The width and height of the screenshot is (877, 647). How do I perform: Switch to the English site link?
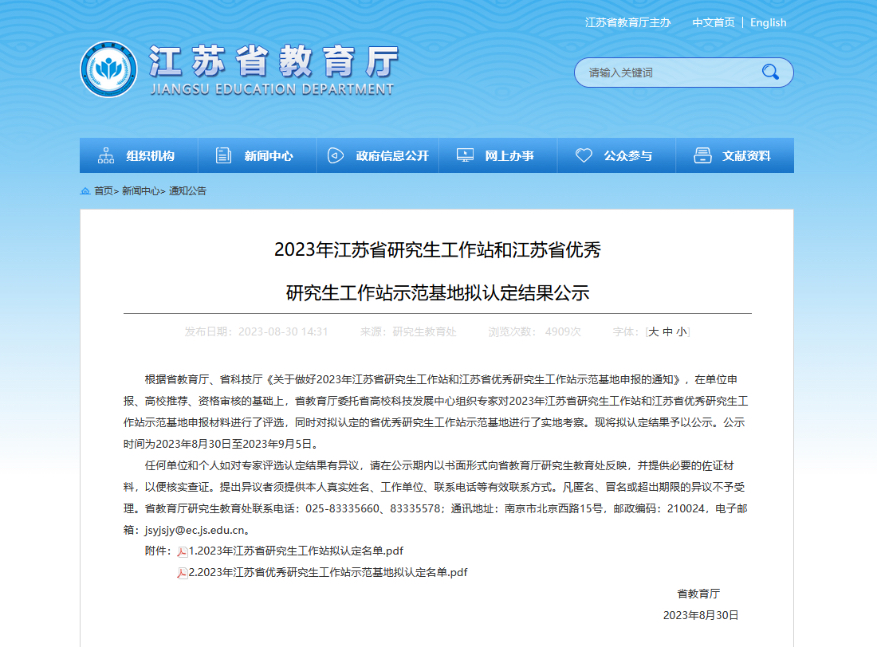(x=768, y=22)
